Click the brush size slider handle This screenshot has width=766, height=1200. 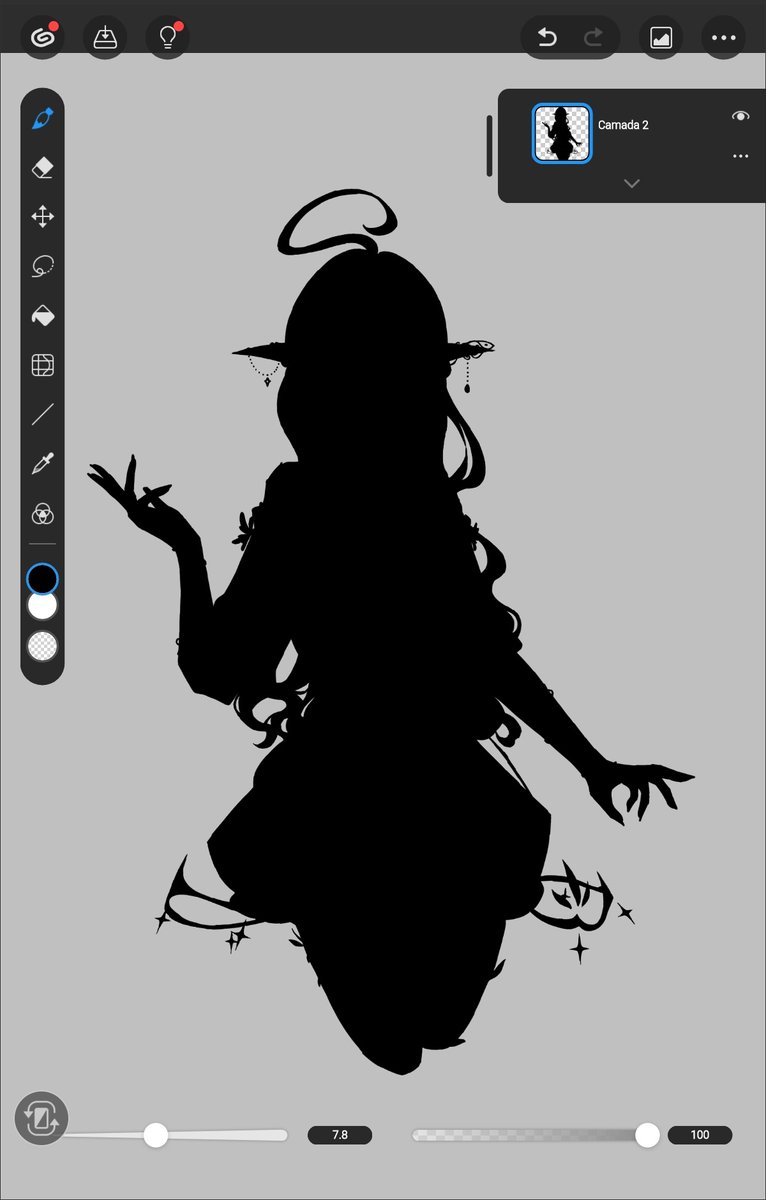[x=155, y=1134]
